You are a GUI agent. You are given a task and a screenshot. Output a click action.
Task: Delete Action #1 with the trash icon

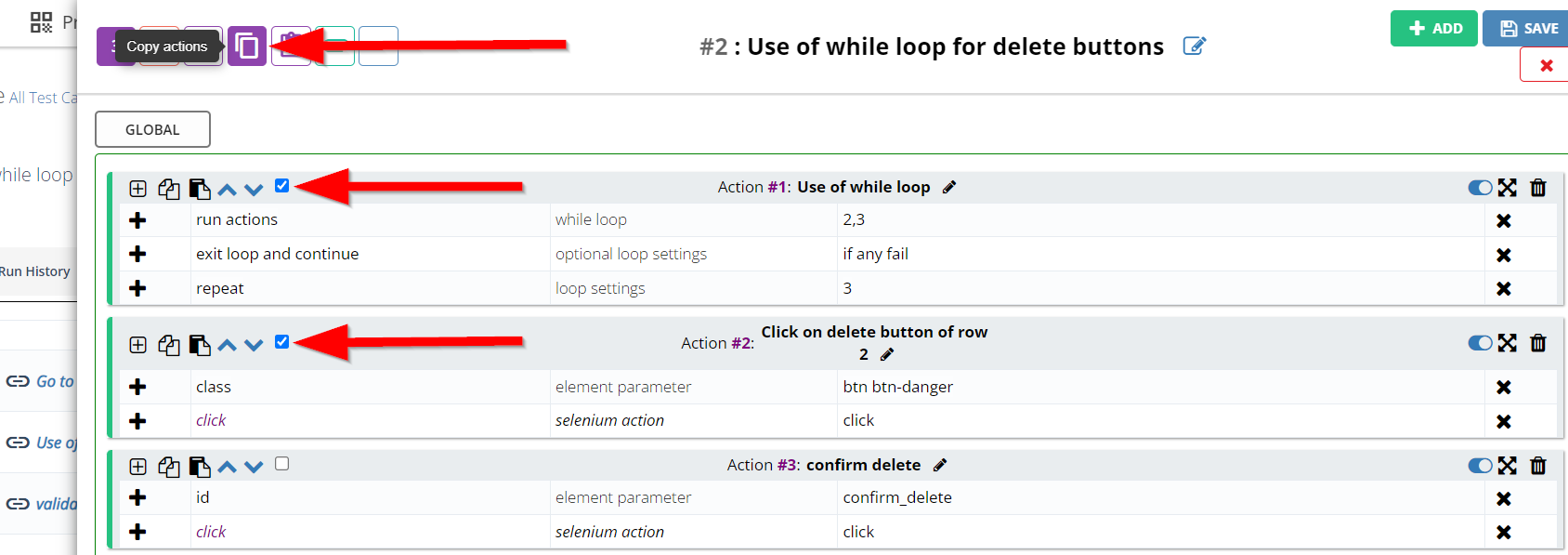click(1538, 188)
